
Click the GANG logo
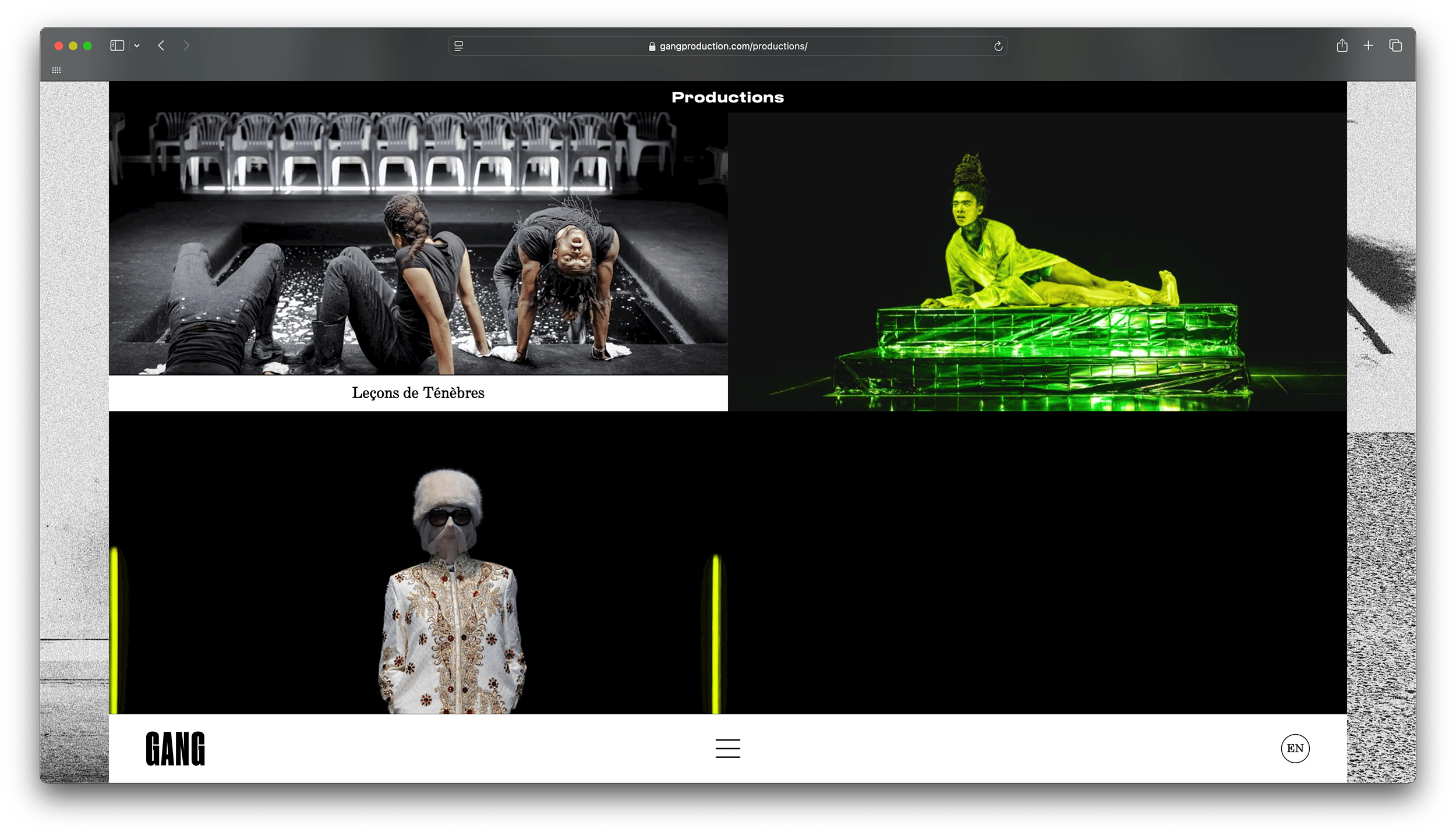coord(175,749)
